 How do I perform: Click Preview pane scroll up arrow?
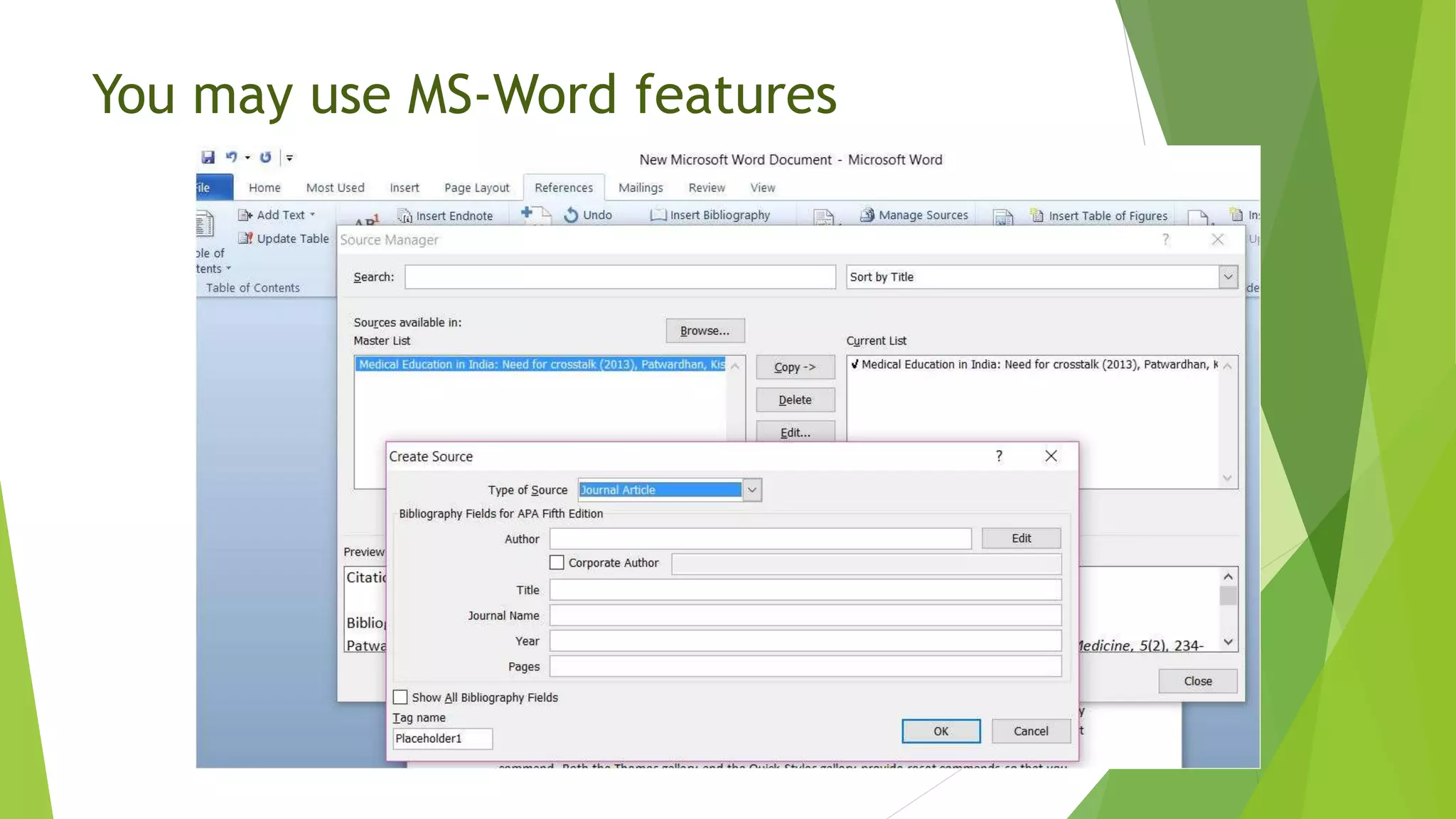1228,577
